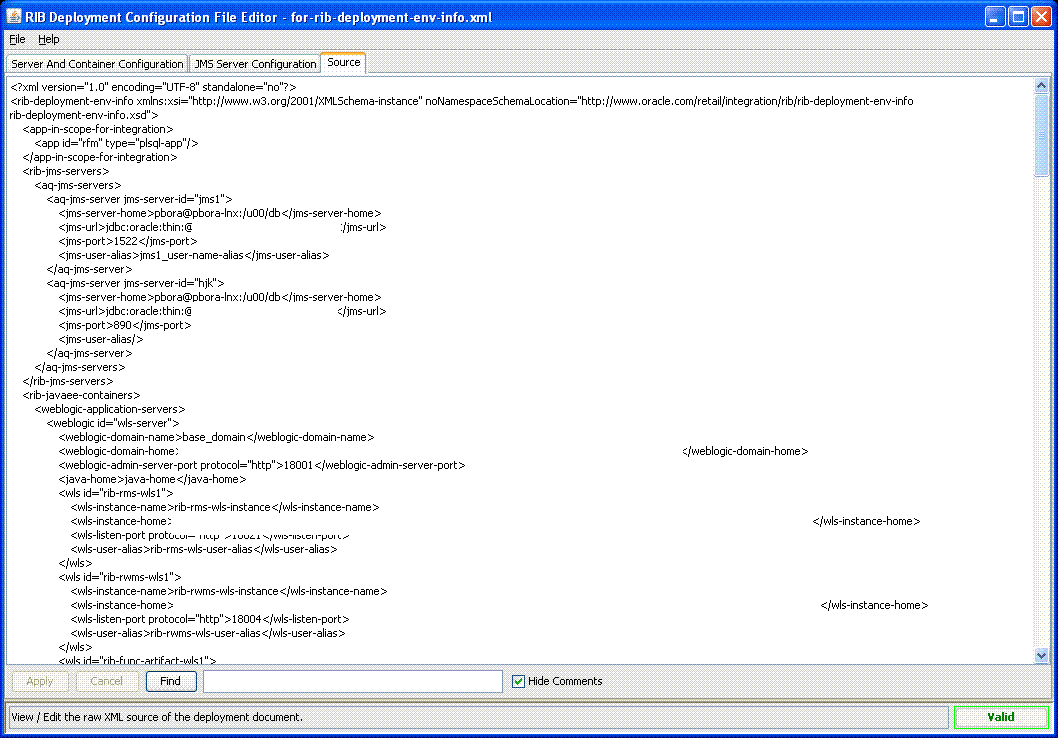Switch to JMS Server Configuration tab
The width and height of the screenshot is (1058, 738).
tap(255, 63)
